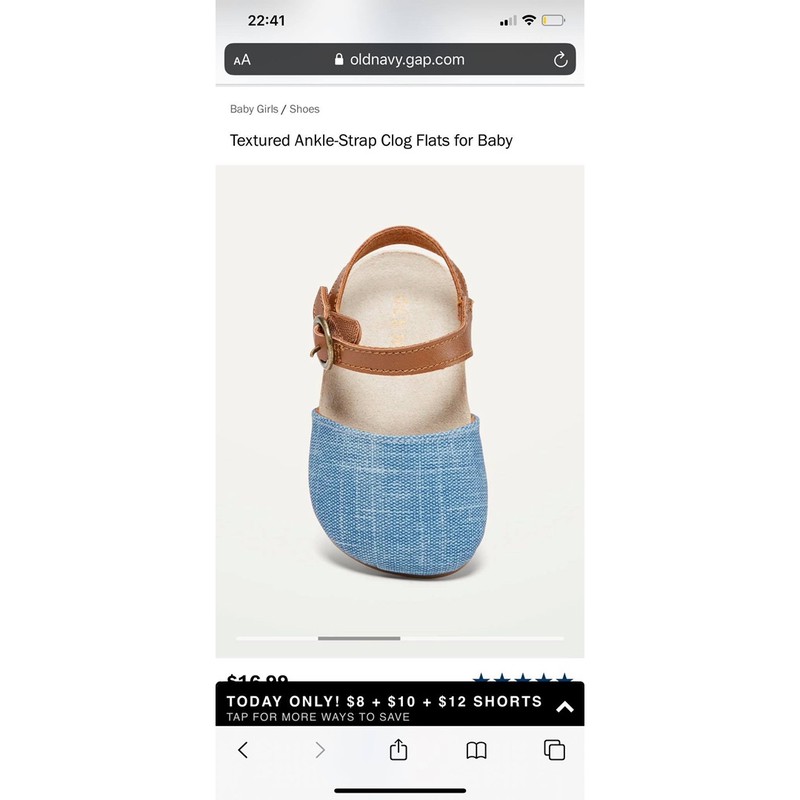Tap the Safari back arrow
Image resolution: width=800 pixels, height=800 pixels.
click(x=243, y=750)
